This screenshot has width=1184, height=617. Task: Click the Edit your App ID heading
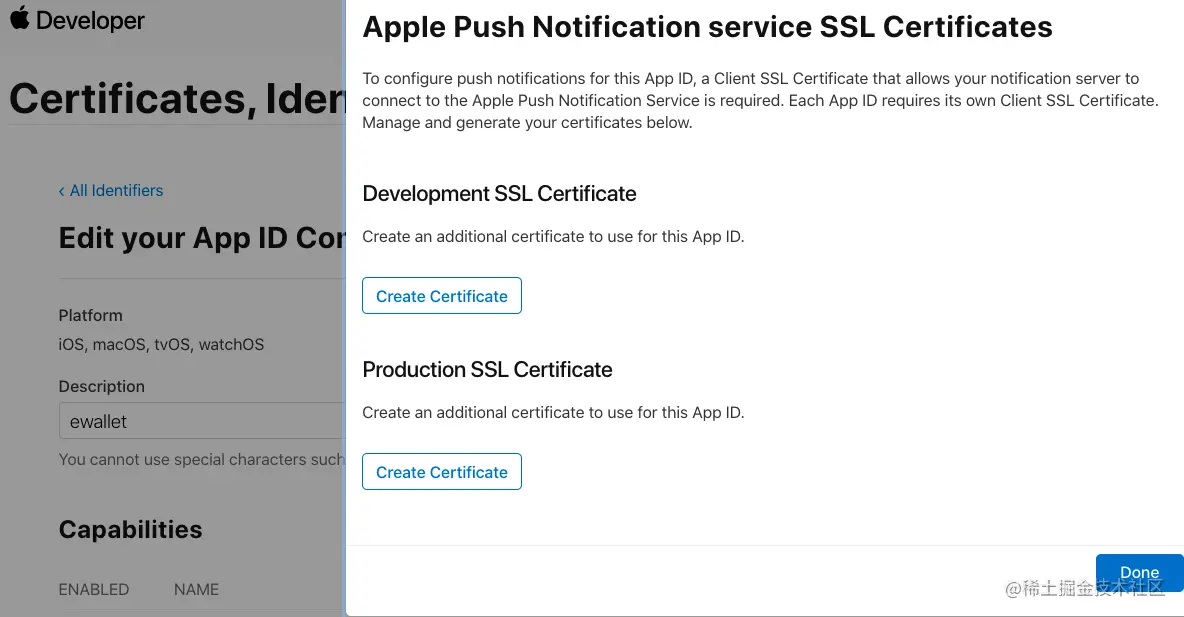[201, 238]
